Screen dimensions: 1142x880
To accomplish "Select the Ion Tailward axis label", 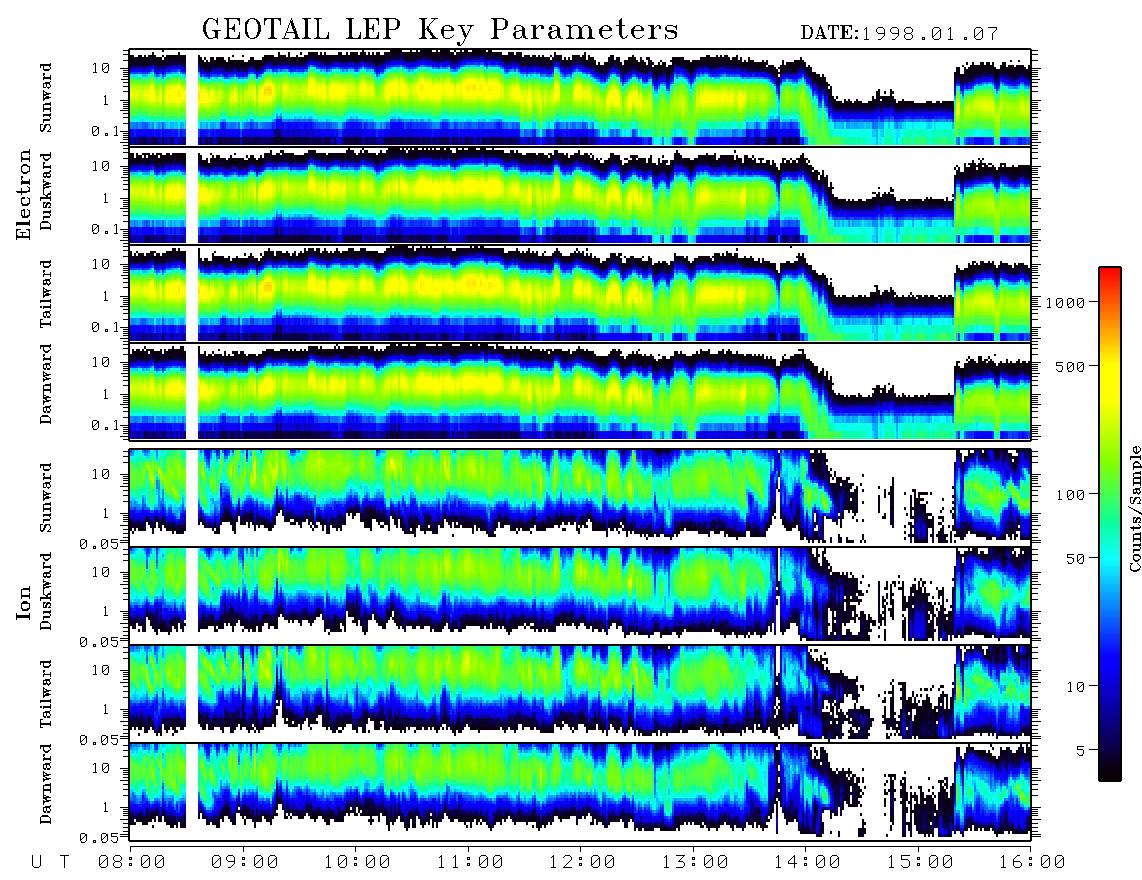I will click(x=46, y=694).
